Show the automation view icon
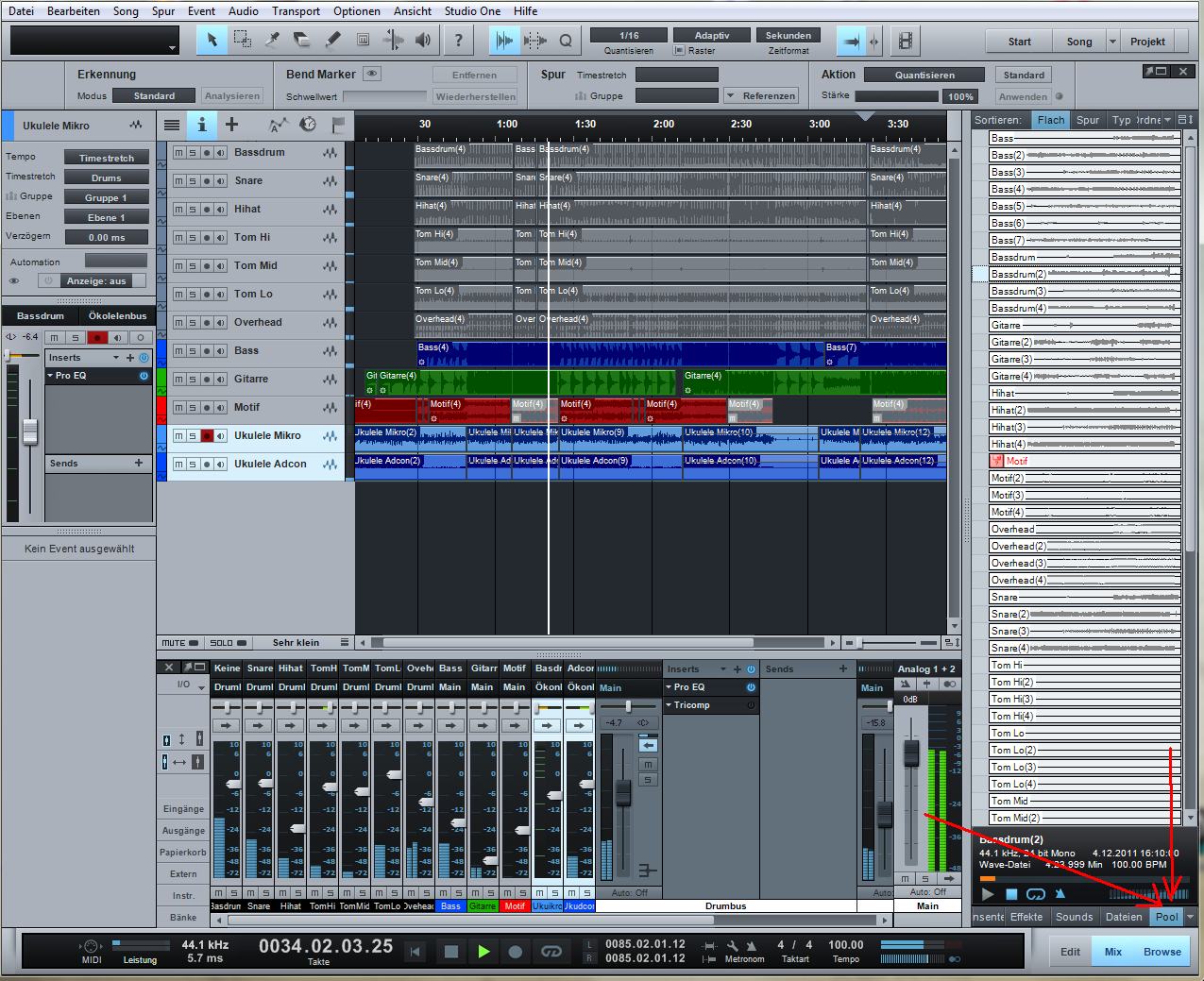 278,125
